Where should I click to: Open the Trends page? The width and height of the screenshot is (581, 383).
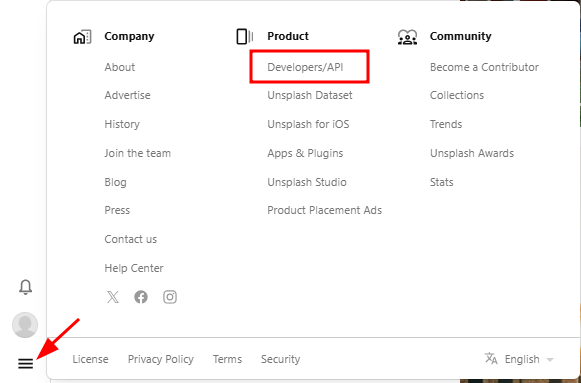click(446, 124)
